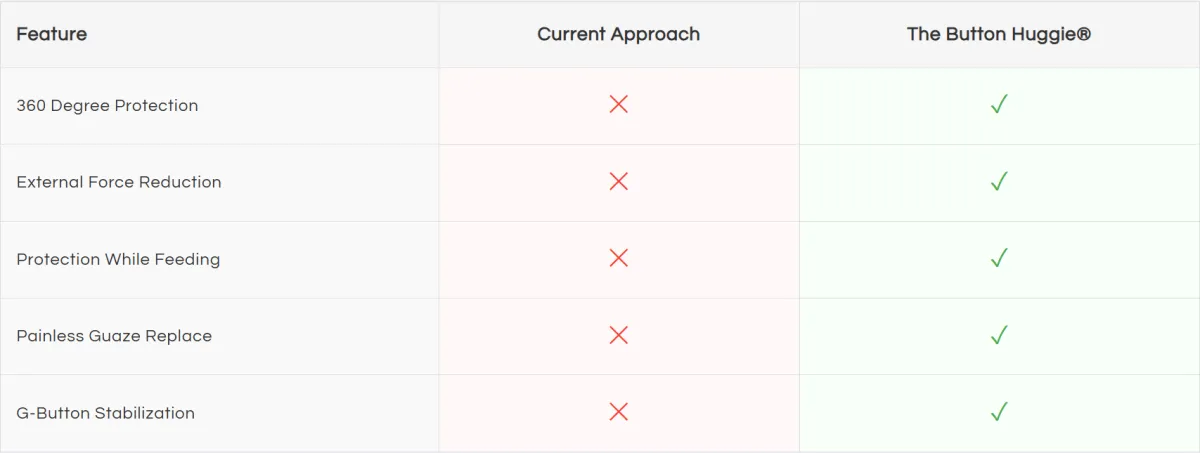Click the green check for External Force Reduction
The width and height of the screenshot is (1200, 453).
[x=998, y=181]
